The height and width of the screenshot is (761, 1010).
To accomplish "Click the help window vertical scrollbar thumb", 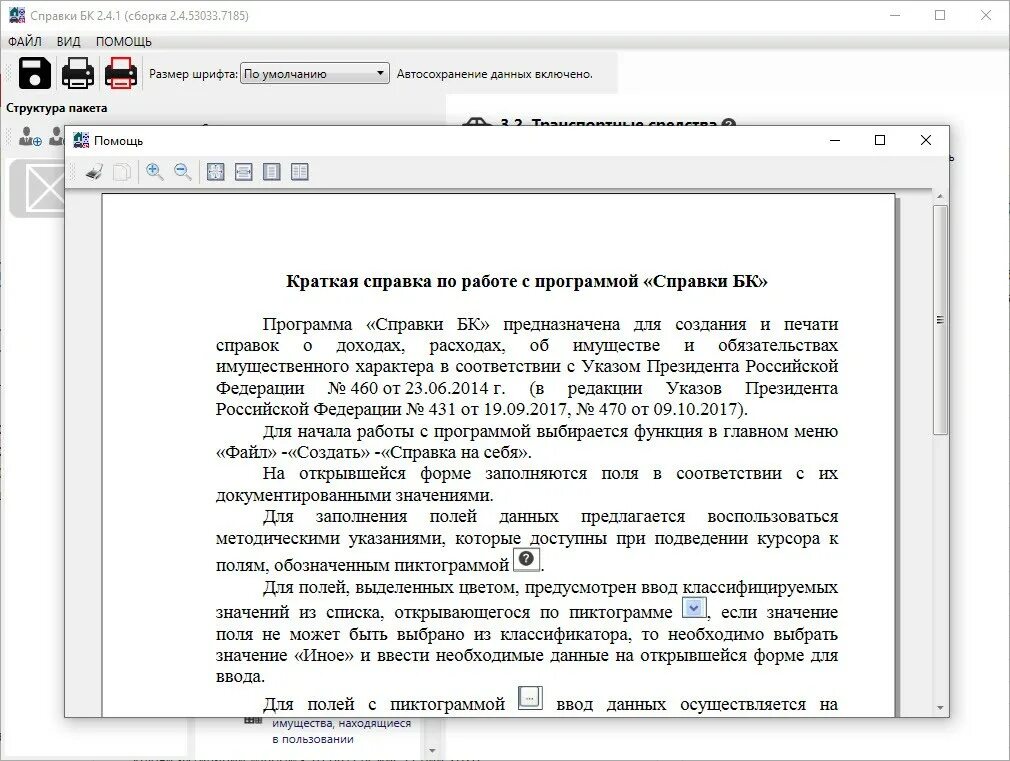I will coord(940,320).
